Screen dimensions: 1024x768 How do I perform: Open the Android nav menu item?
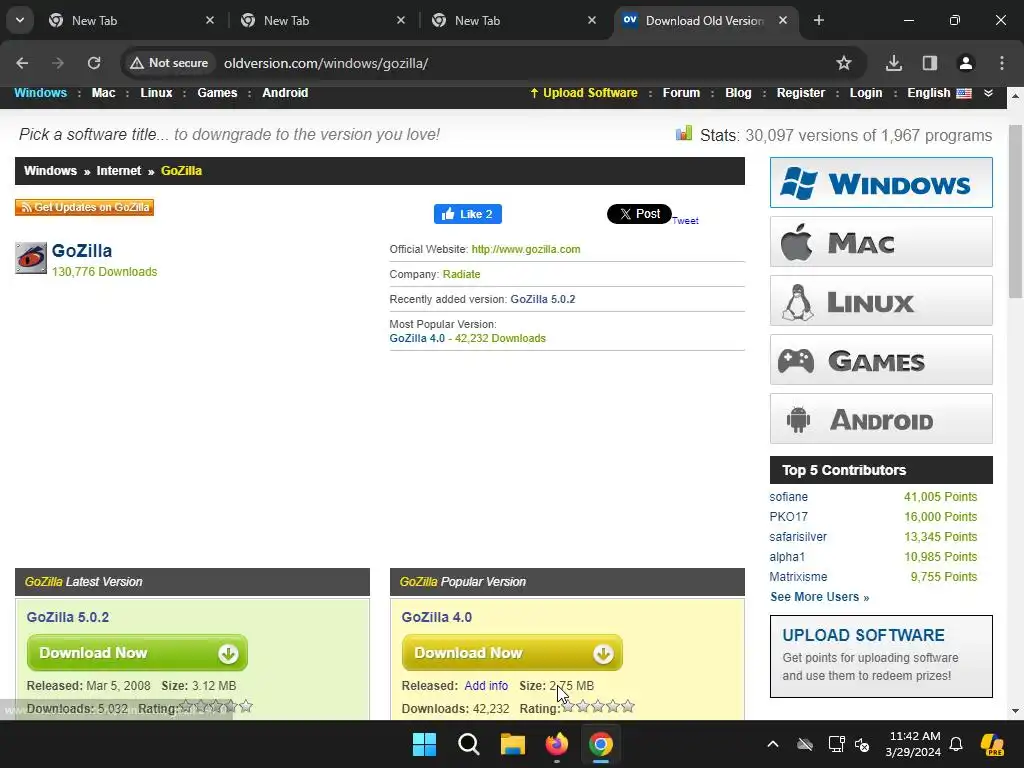pyautogui.click(x=285, y=93)
